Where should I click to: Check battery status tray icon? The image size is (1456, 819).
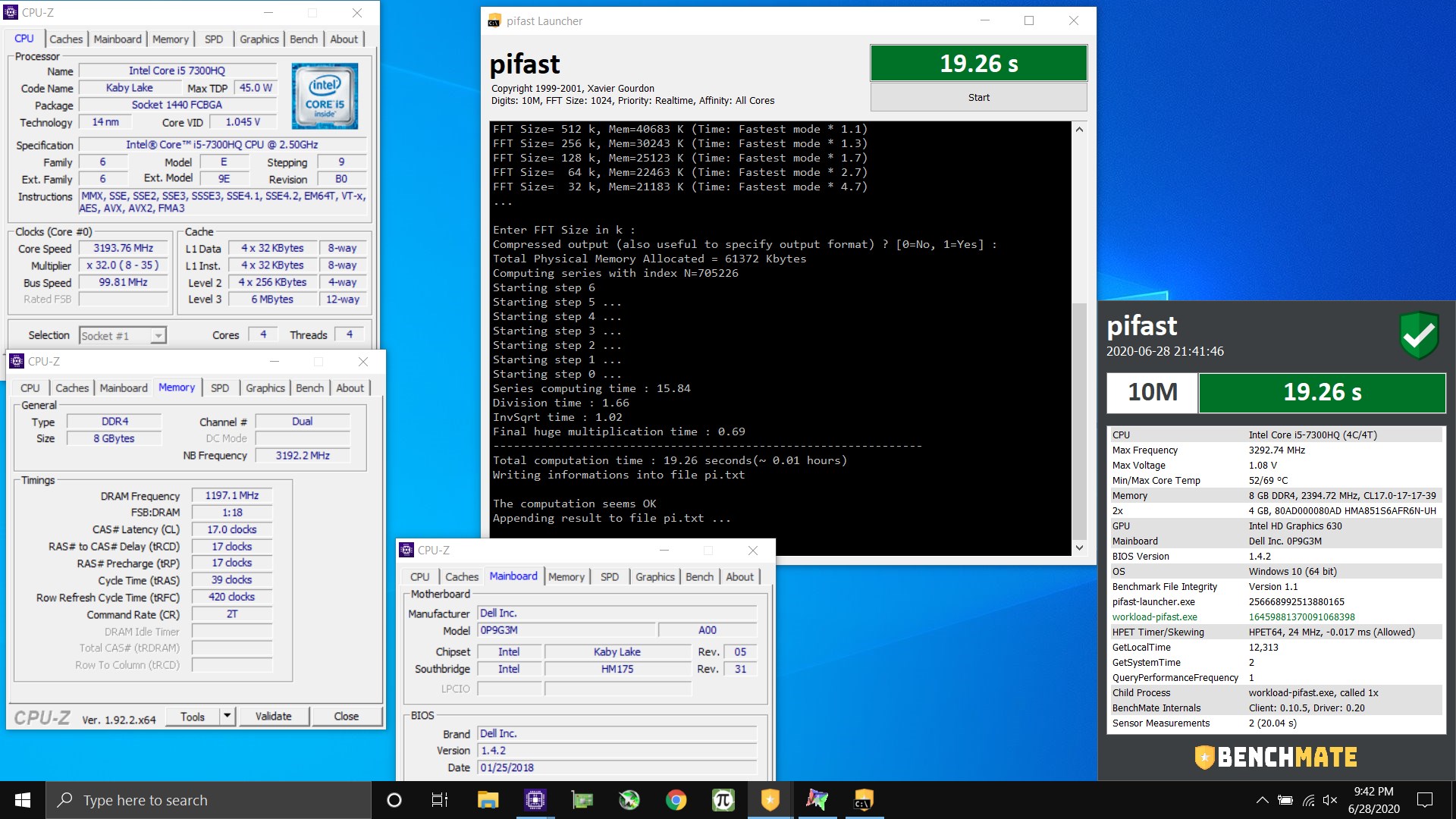pos(1285,800)
